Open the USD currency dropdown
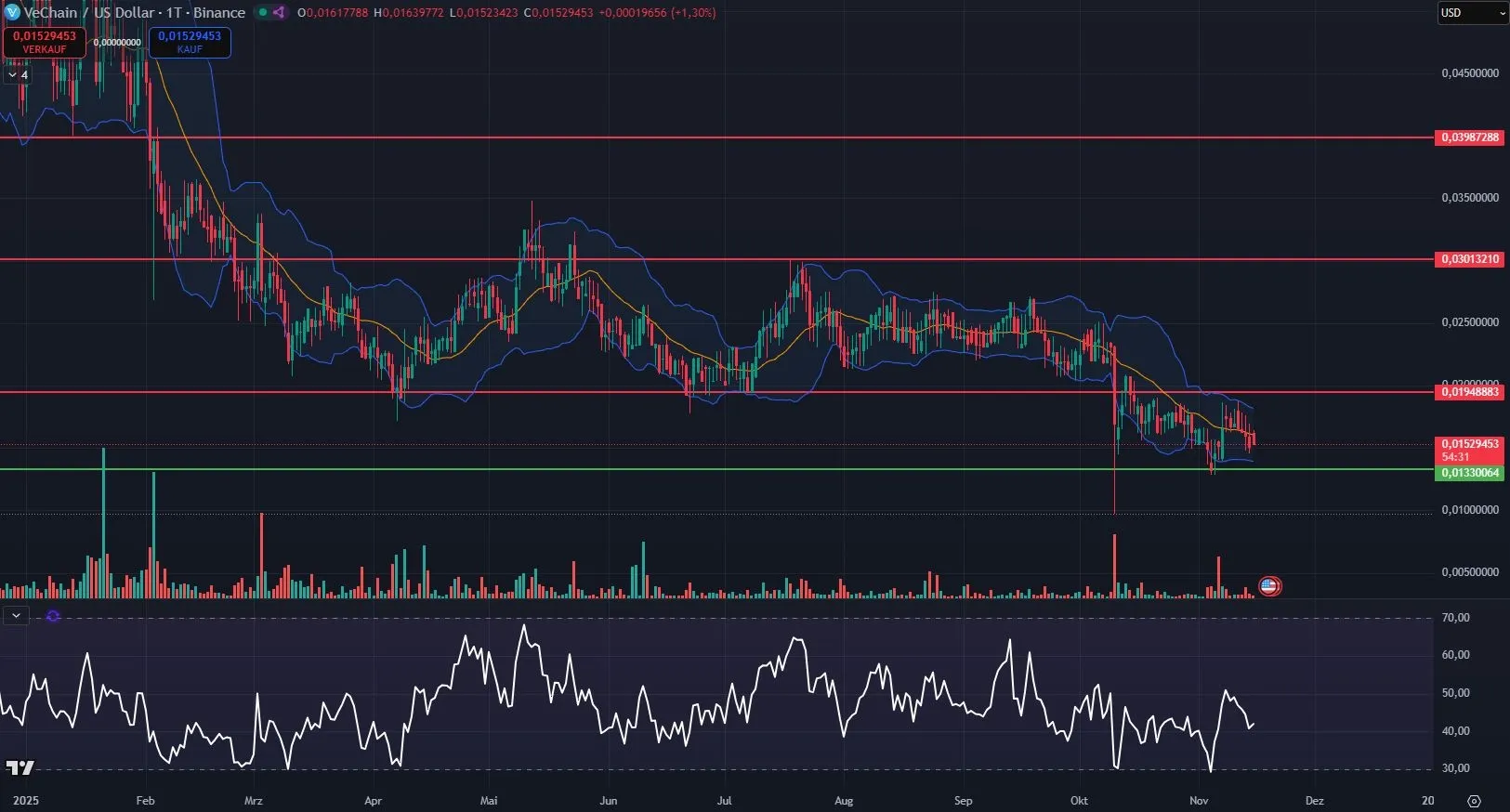Image resolution: width=1510 pixels, height=812 pixels. point(1472,13)
